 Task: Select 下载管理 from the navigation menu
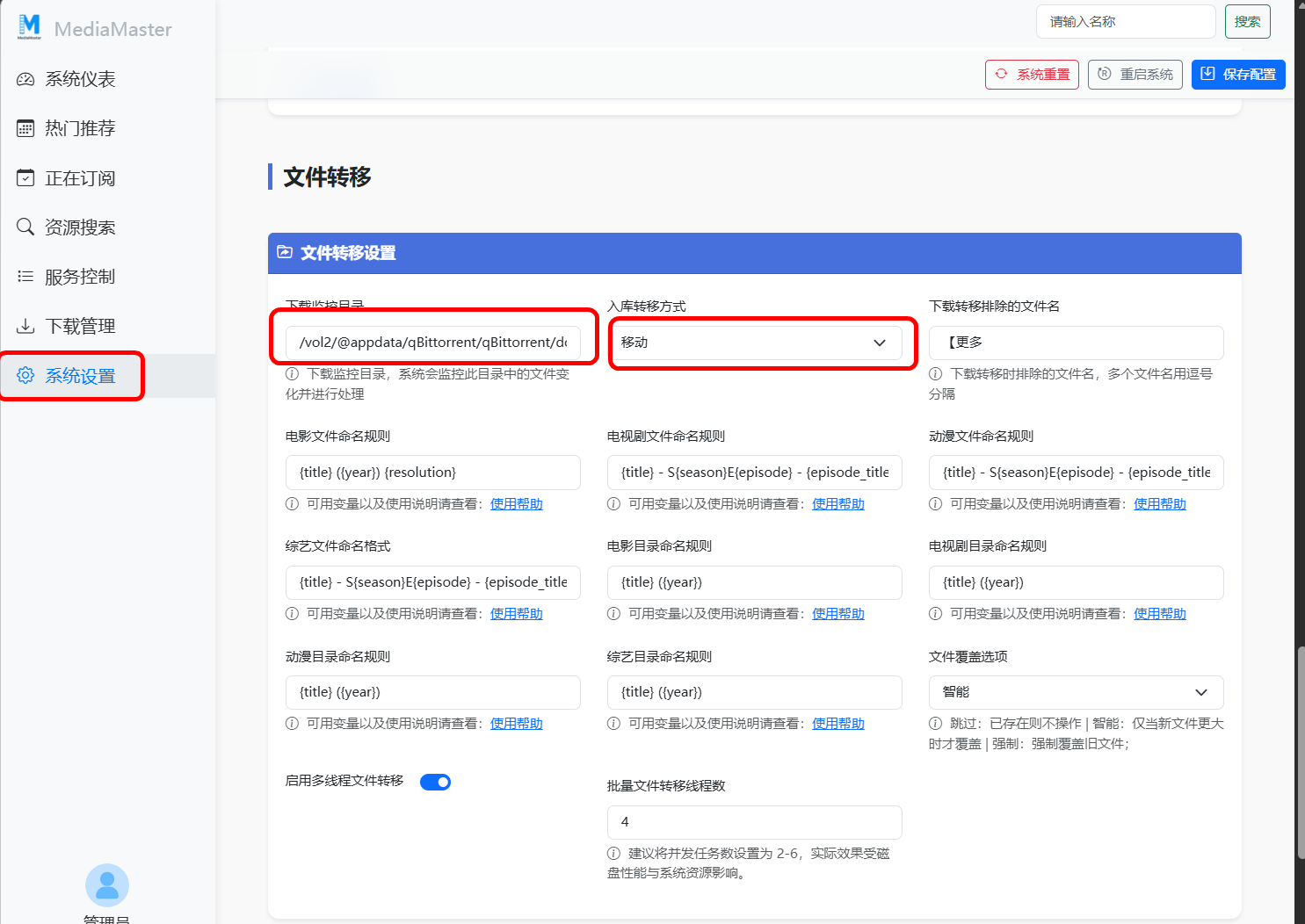coord(80,325)
